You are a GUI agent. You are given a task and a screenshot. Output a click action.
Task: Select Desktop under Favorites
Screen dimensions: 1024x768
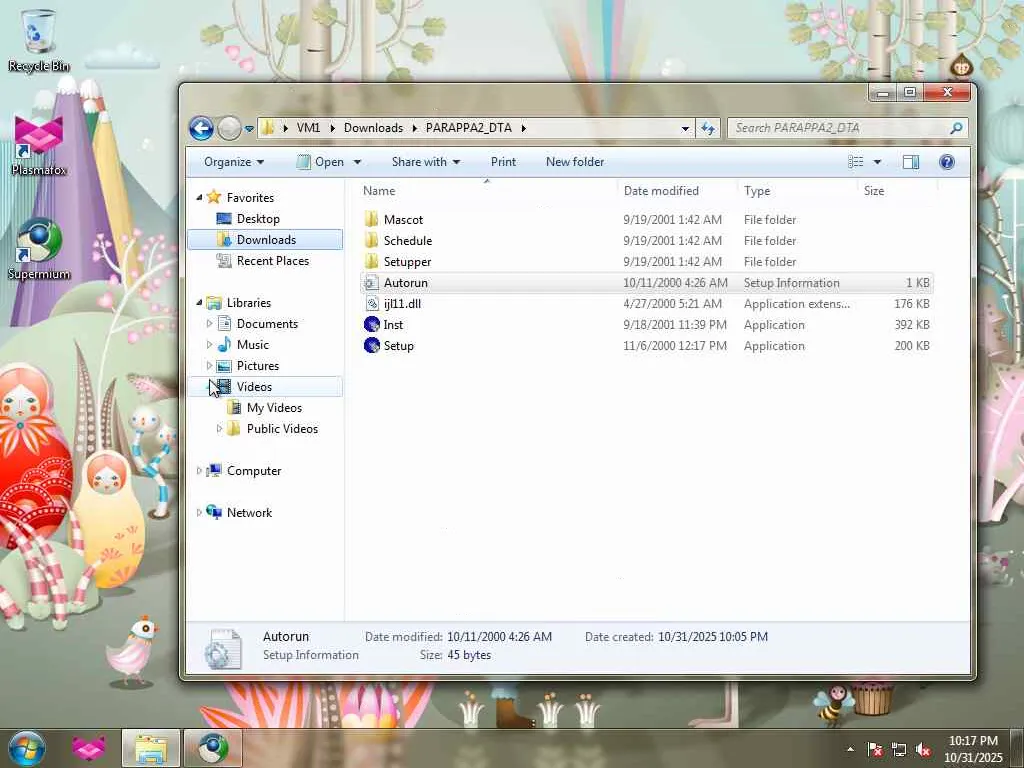(x=258, y=219)
